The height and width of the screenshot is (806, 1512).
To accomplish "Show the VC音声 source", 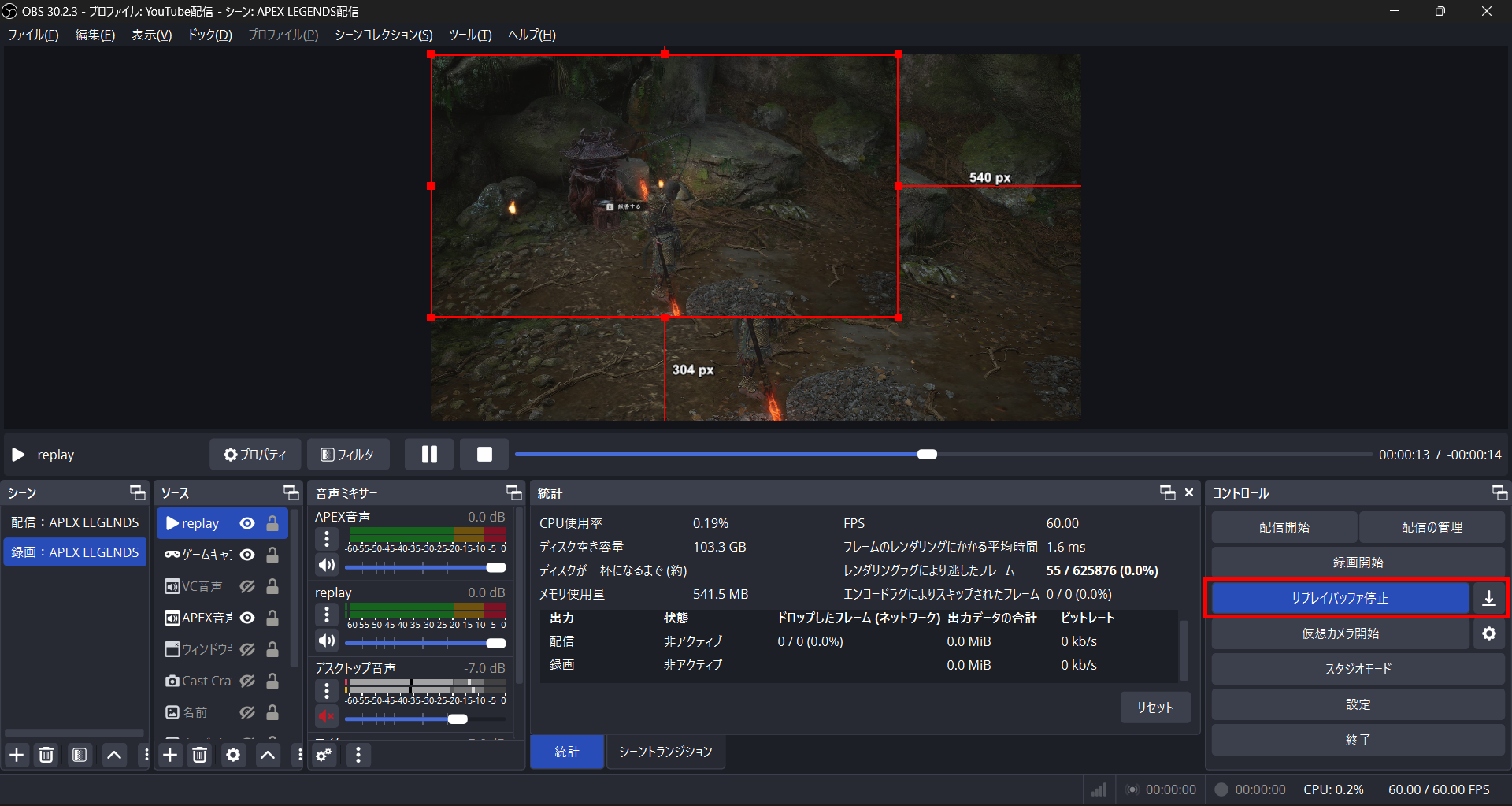I will [x=247, y=586].
